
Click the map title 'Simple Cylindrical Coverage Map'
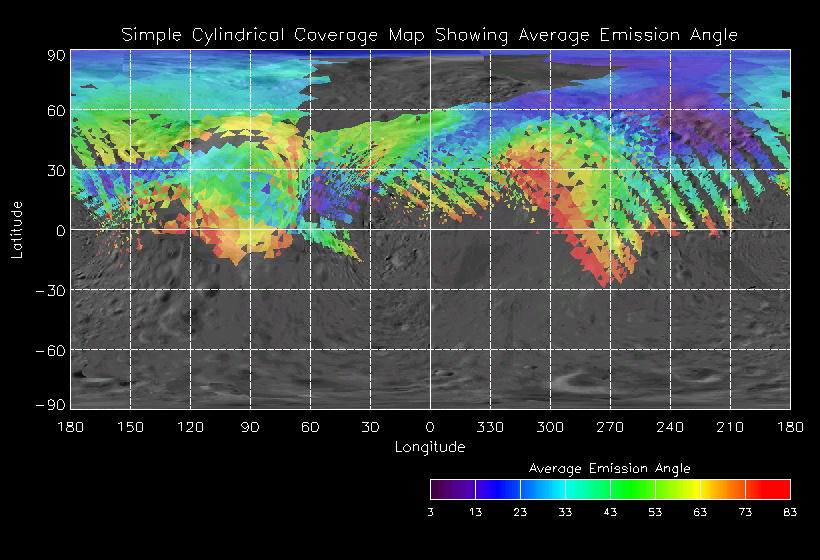coord(272,36)
